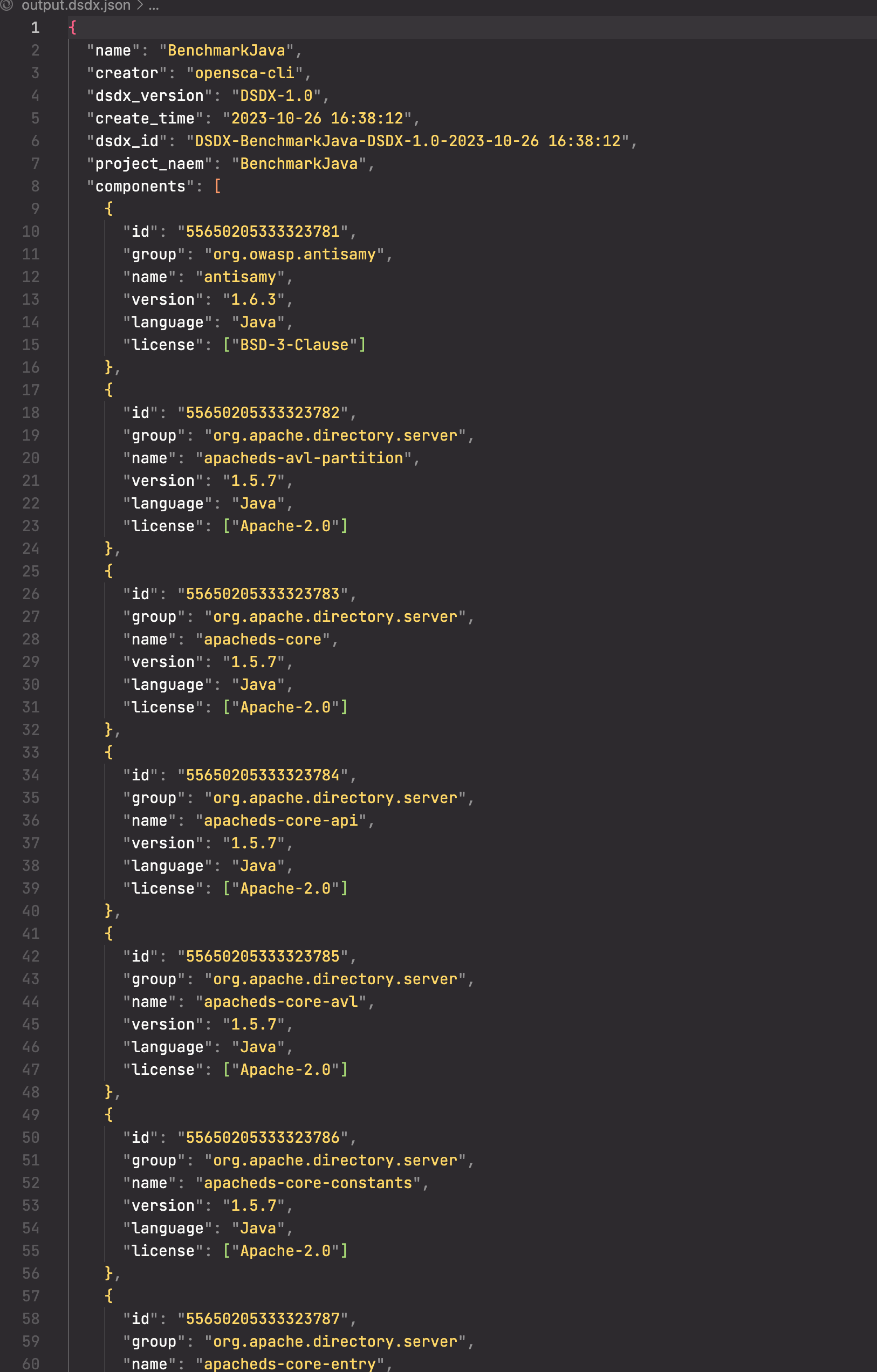Click the "apacheds-core-constants" name value

(308, 1183)
